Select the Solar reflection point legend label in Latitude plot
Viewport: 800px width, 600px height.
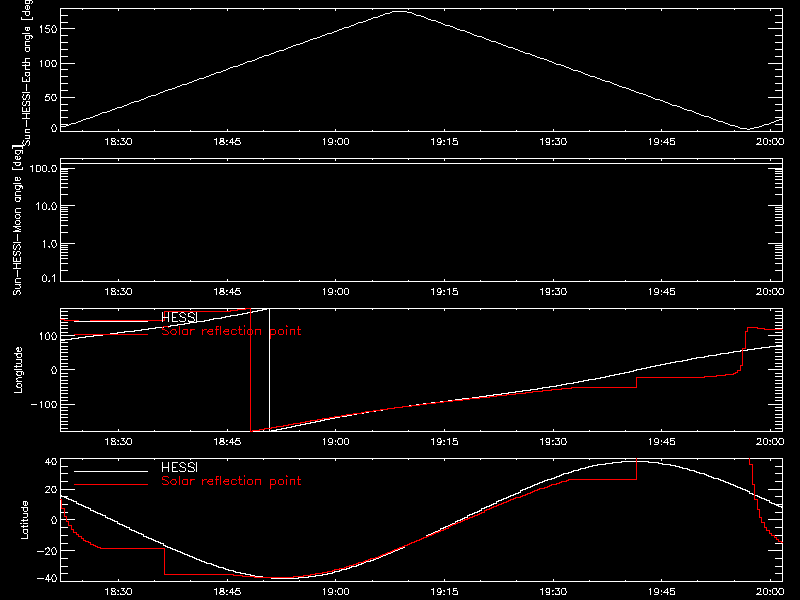pyautogui.click(x=231, y=481)
